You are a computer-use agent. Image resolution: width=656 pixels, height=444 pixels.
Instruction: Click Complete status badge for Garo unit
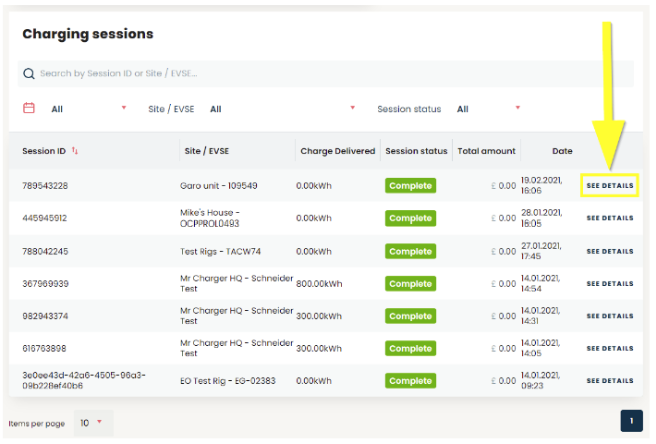coord(410,186)
